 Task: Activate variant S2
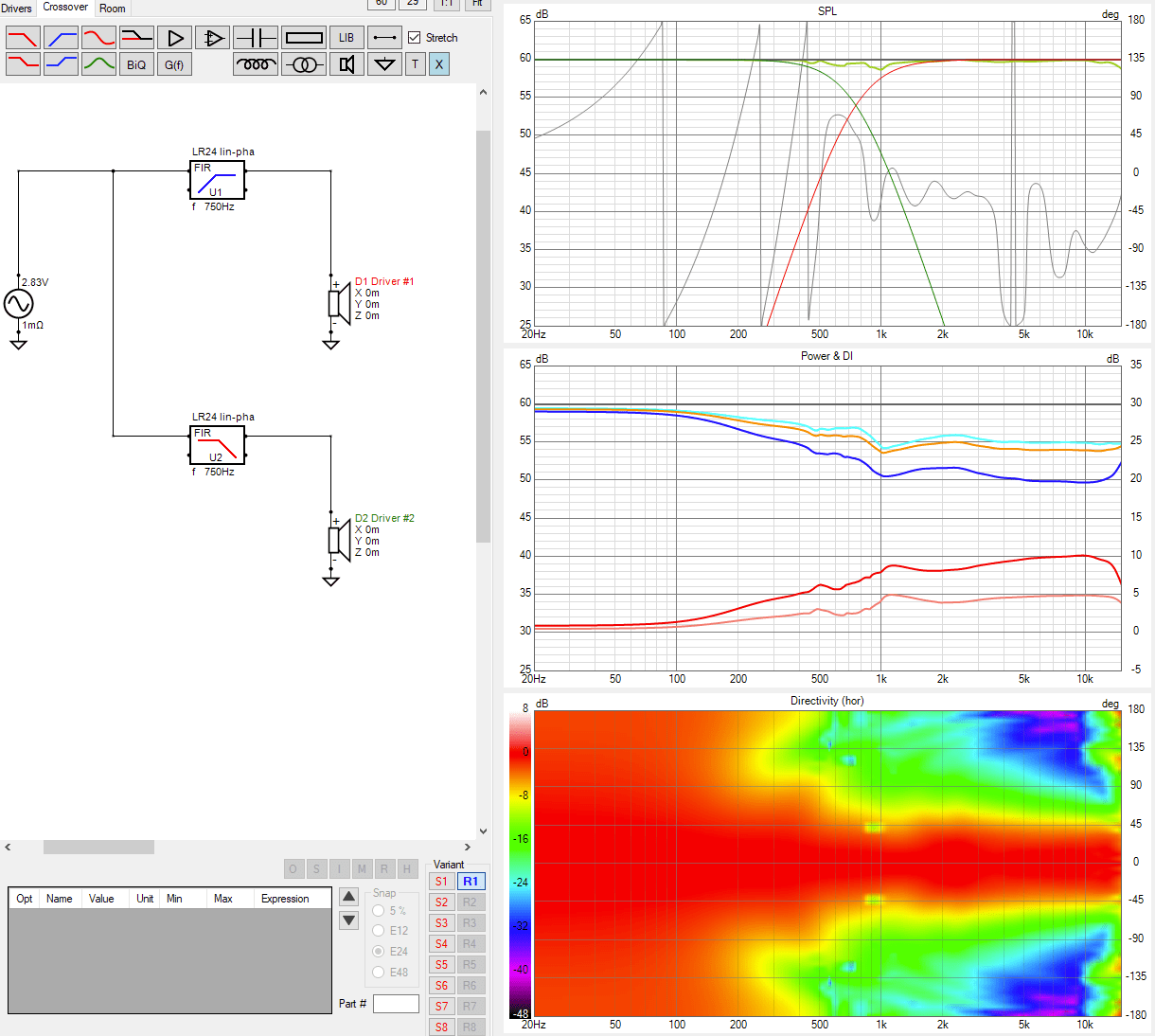coord(441,902)
